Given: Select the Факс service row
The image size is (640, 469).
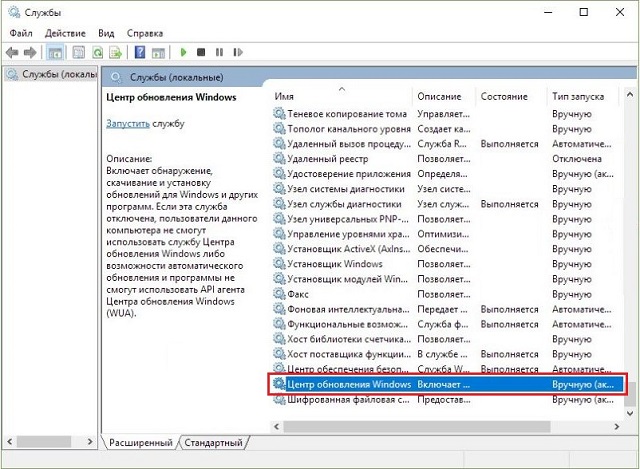Looking at the screenshot, I should point(447,294).
